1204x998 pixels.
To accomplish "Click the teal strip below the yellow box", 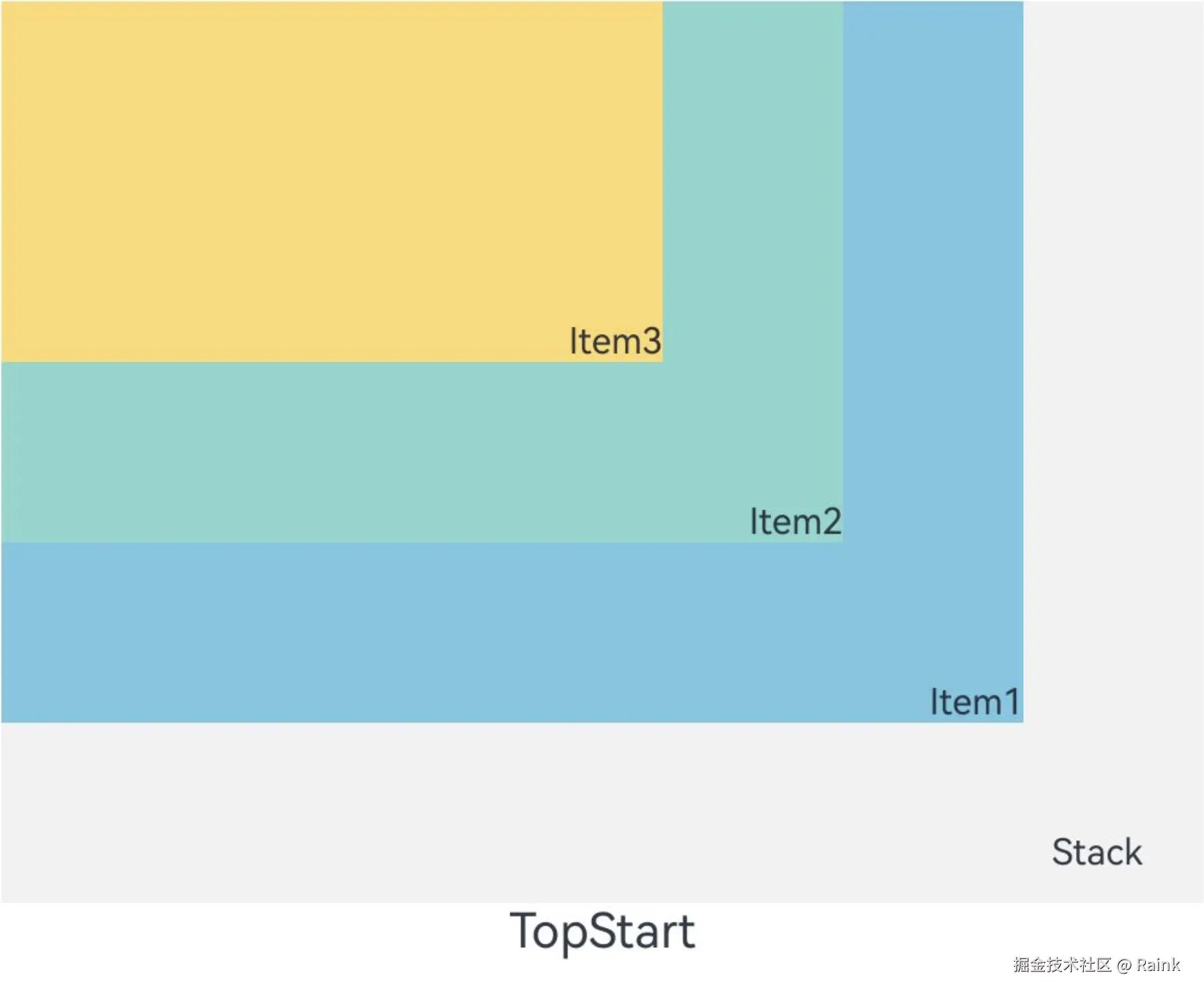I will click(330, 452).
